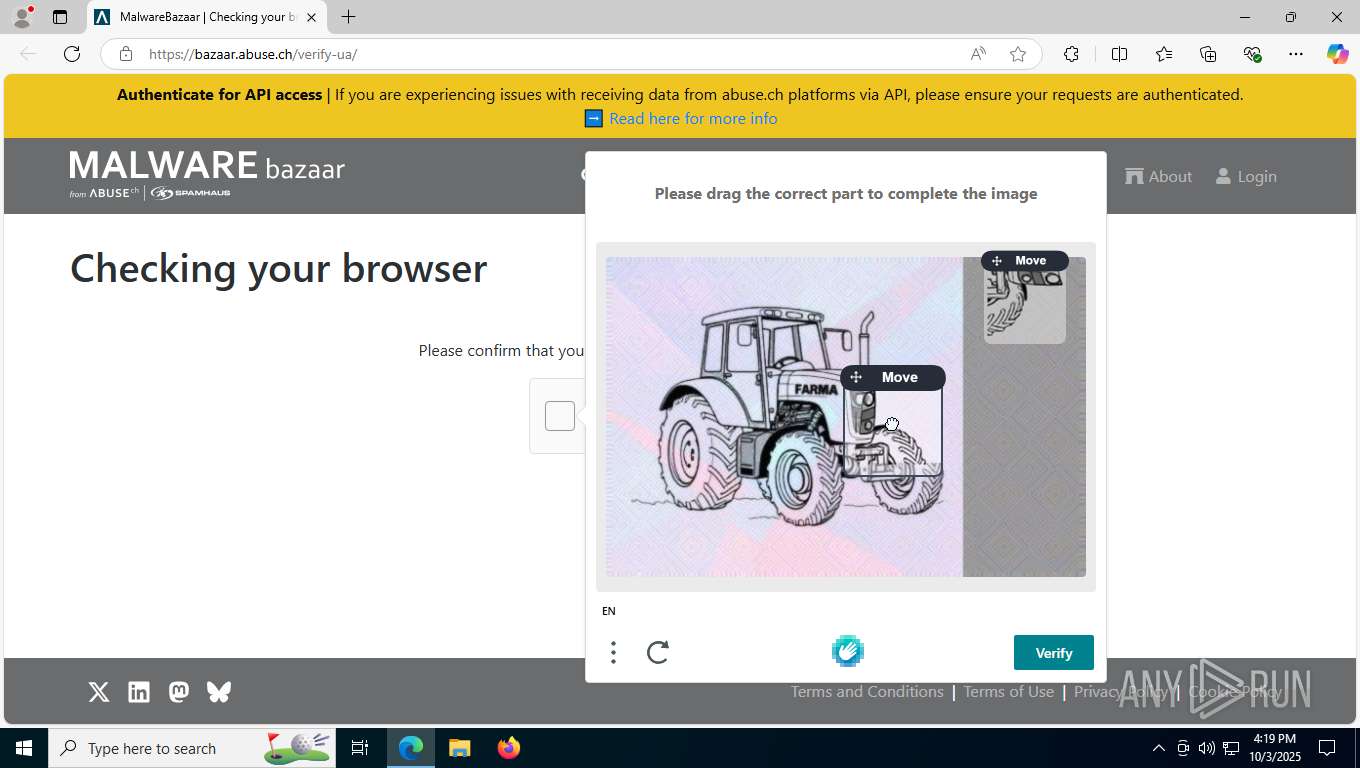This screenshot has height=768, width=1360.
Task: Open File Explorer from taskbar
Action: pos(459,748)
